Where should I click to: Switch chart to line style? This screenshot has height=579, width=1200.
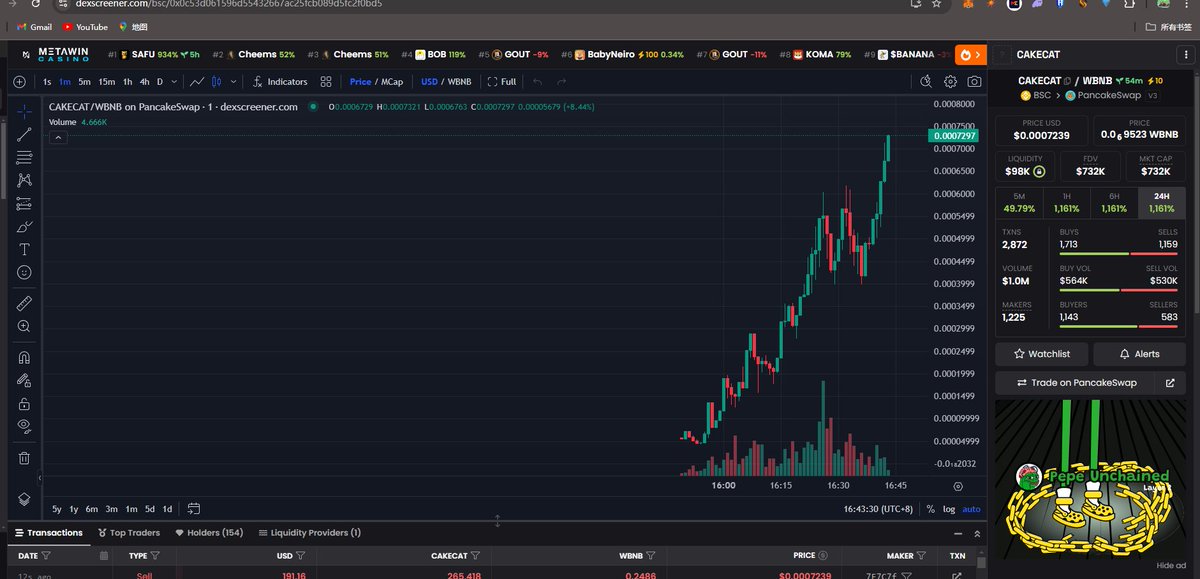[x=198, y=82]
